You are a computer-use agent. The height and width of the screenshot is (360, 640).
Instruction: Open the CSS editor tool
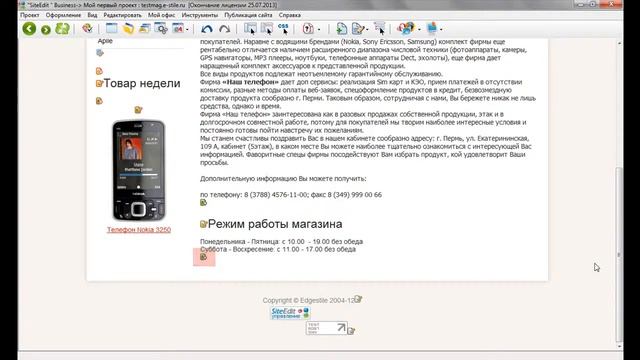(283, 28)
